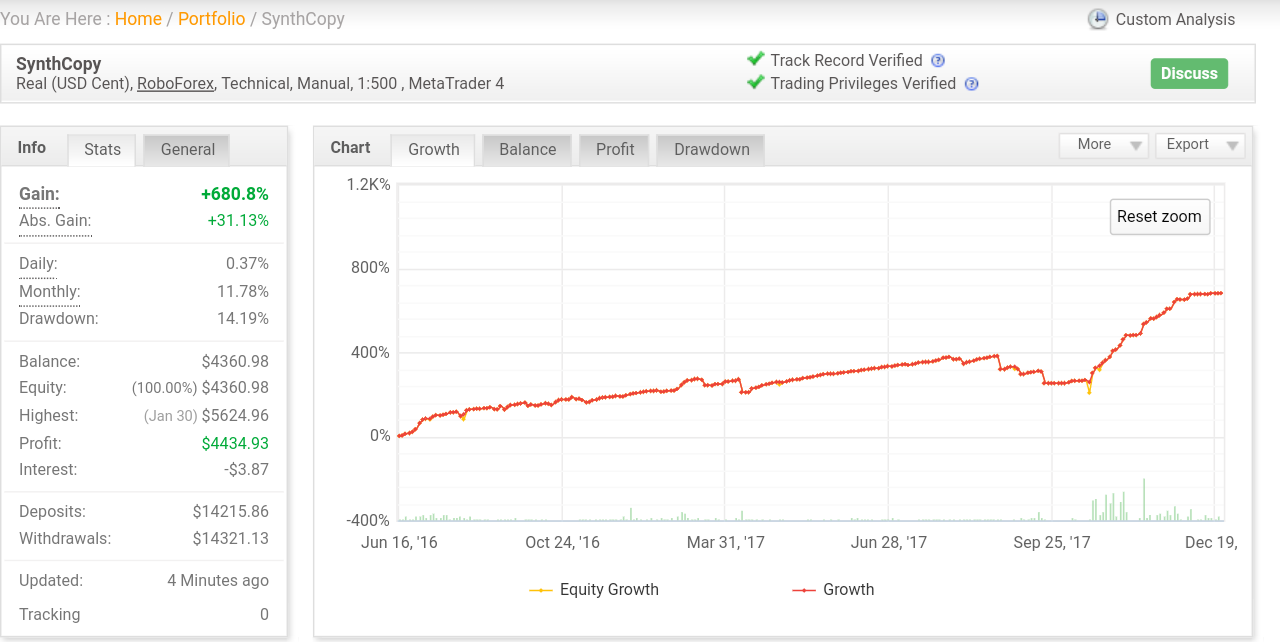Screen dimensions: 1280x642
Task: Click the Trading Privileges Verified help icon
Action: pos(971,84)
